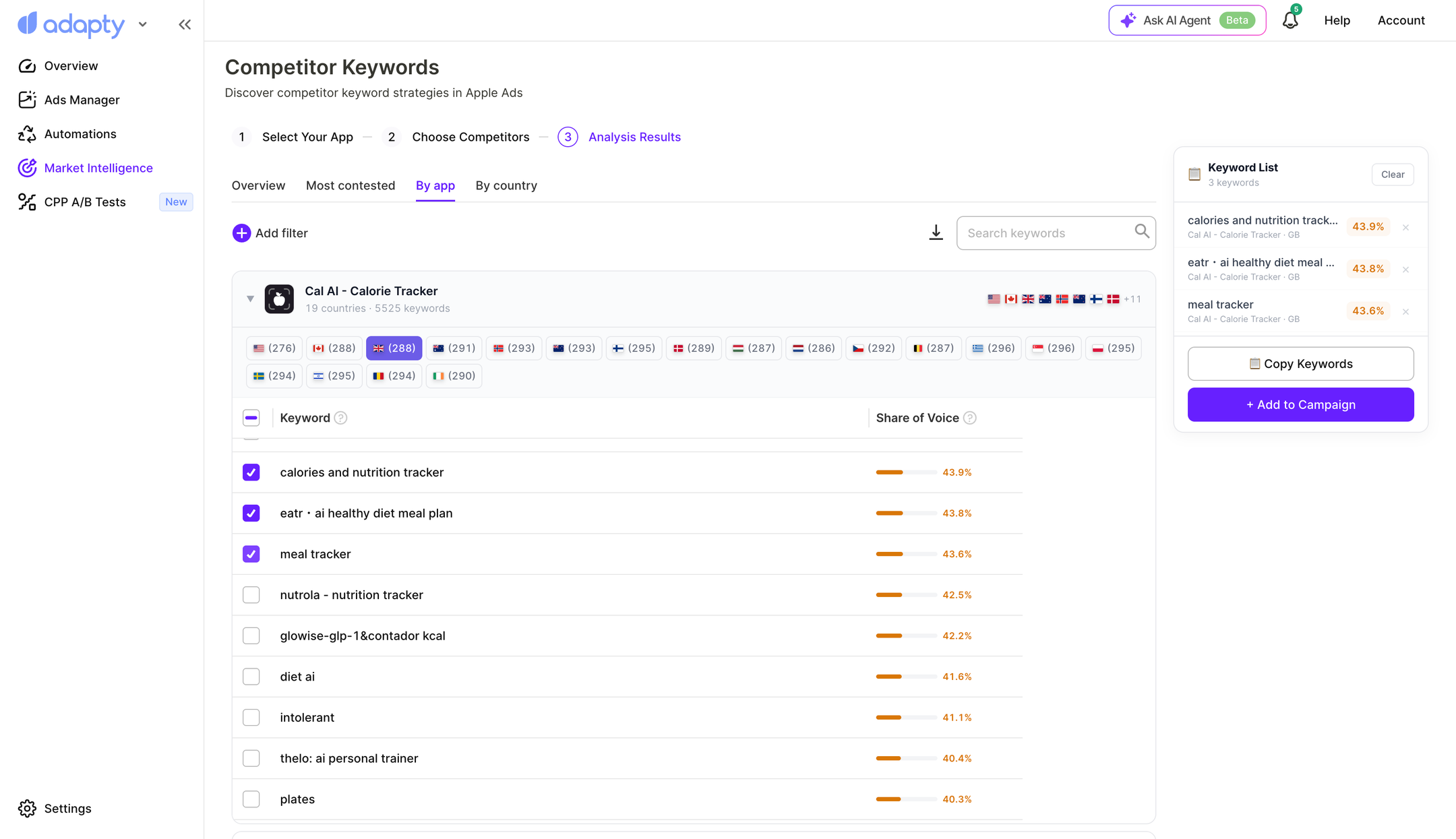Check the 'glowise-glp-1&contador kcal' keyword
The height and width of the screenshot is (839, 1456).
251,636
